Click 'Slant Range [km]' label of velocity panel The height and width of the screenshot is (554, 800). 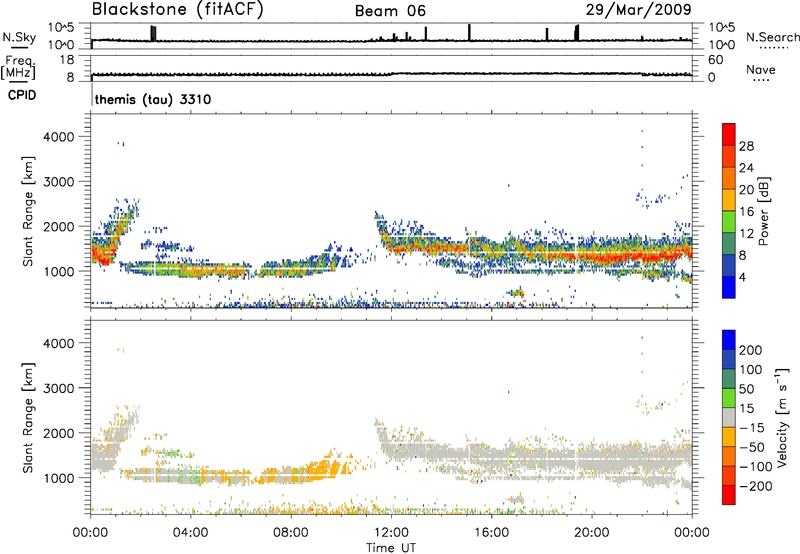28,417
